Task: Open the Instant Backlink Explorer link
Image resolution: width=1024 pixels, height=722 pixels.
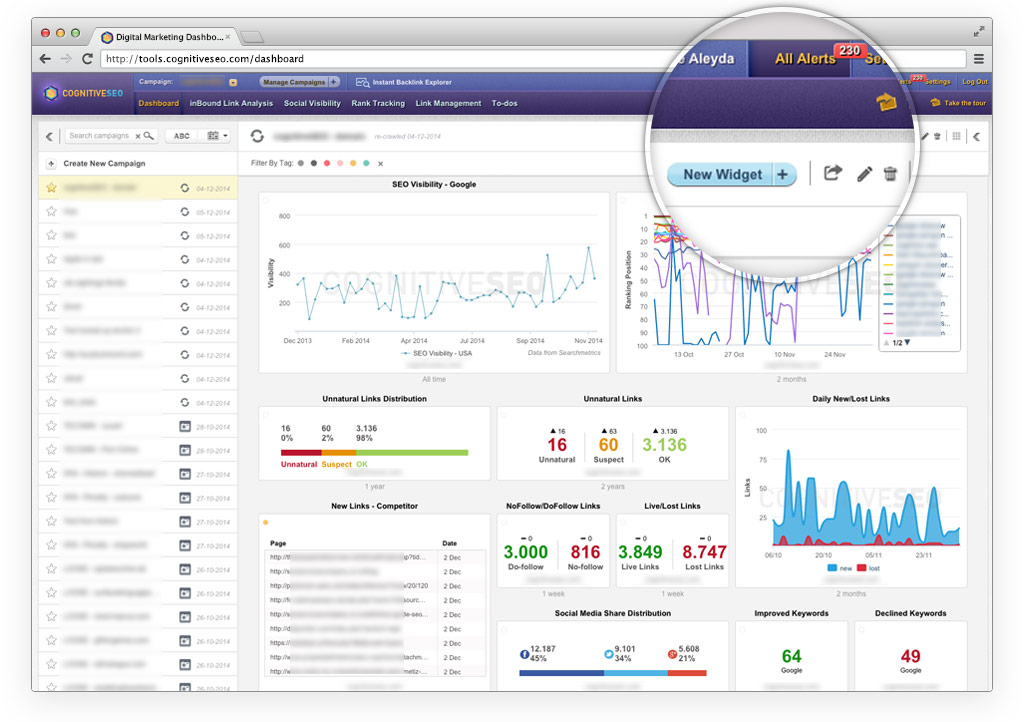Action: (412, 82)
